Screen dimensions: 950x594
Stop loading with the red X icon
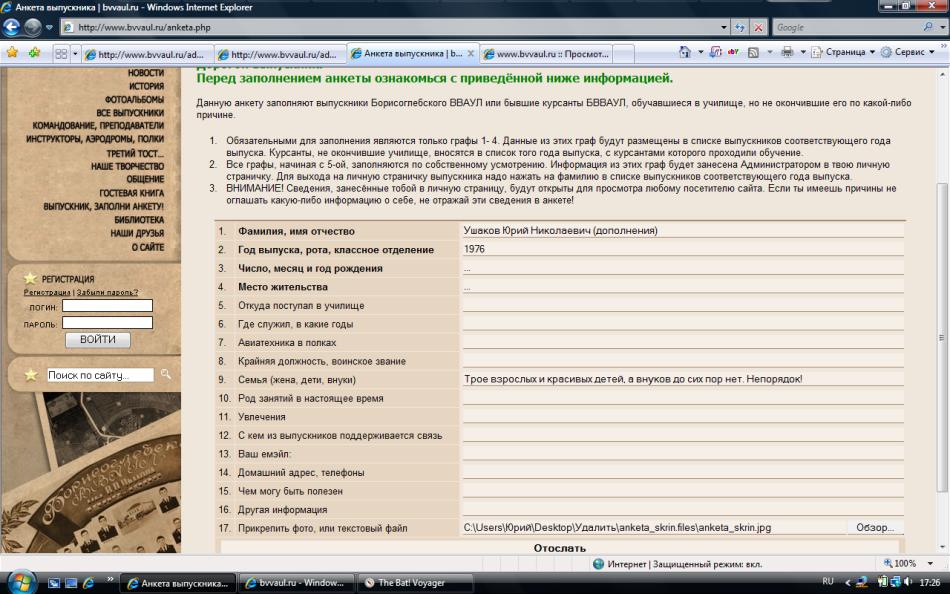tap(759, 27)
